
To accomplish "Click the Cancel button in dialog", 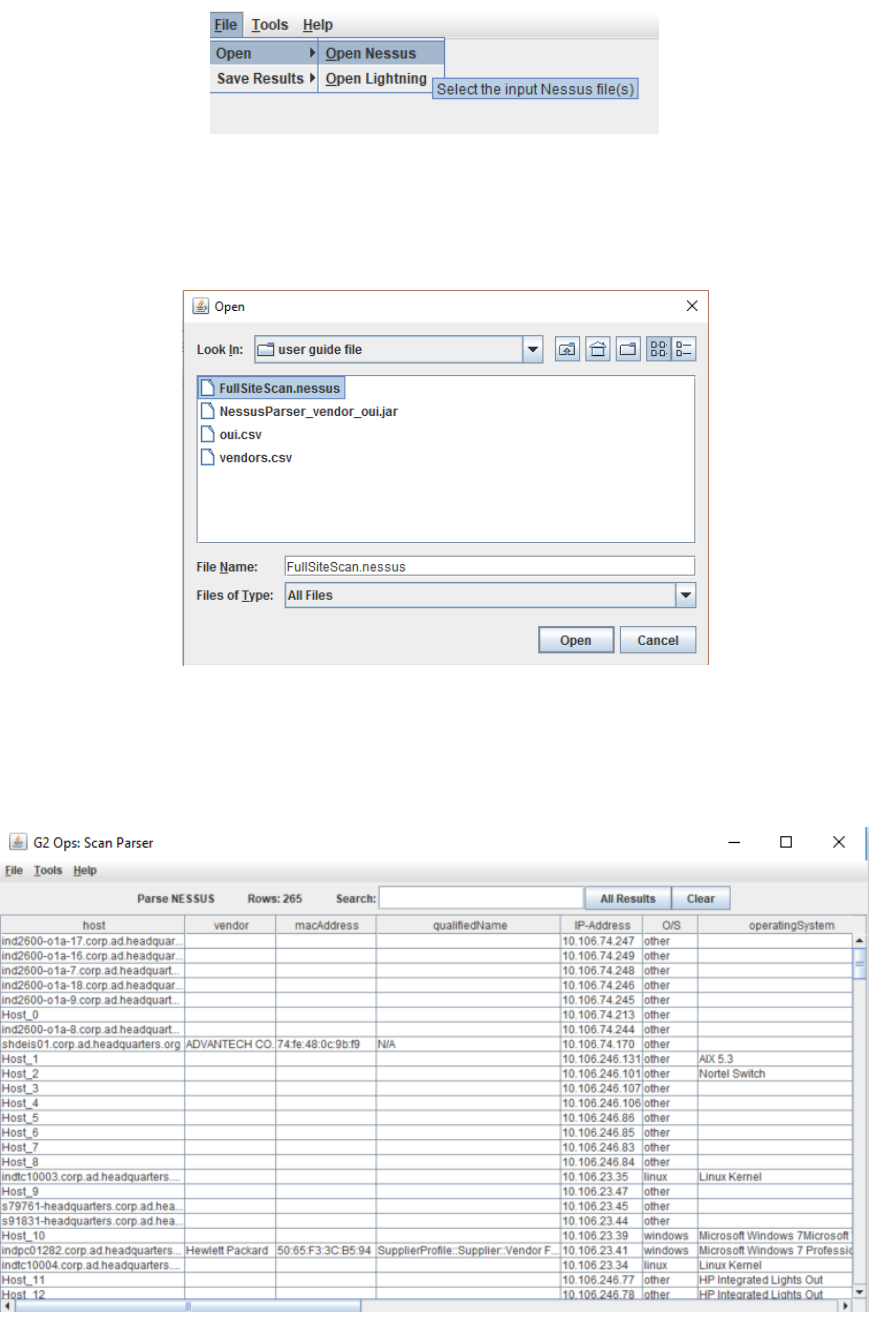I will coord(657,640).
